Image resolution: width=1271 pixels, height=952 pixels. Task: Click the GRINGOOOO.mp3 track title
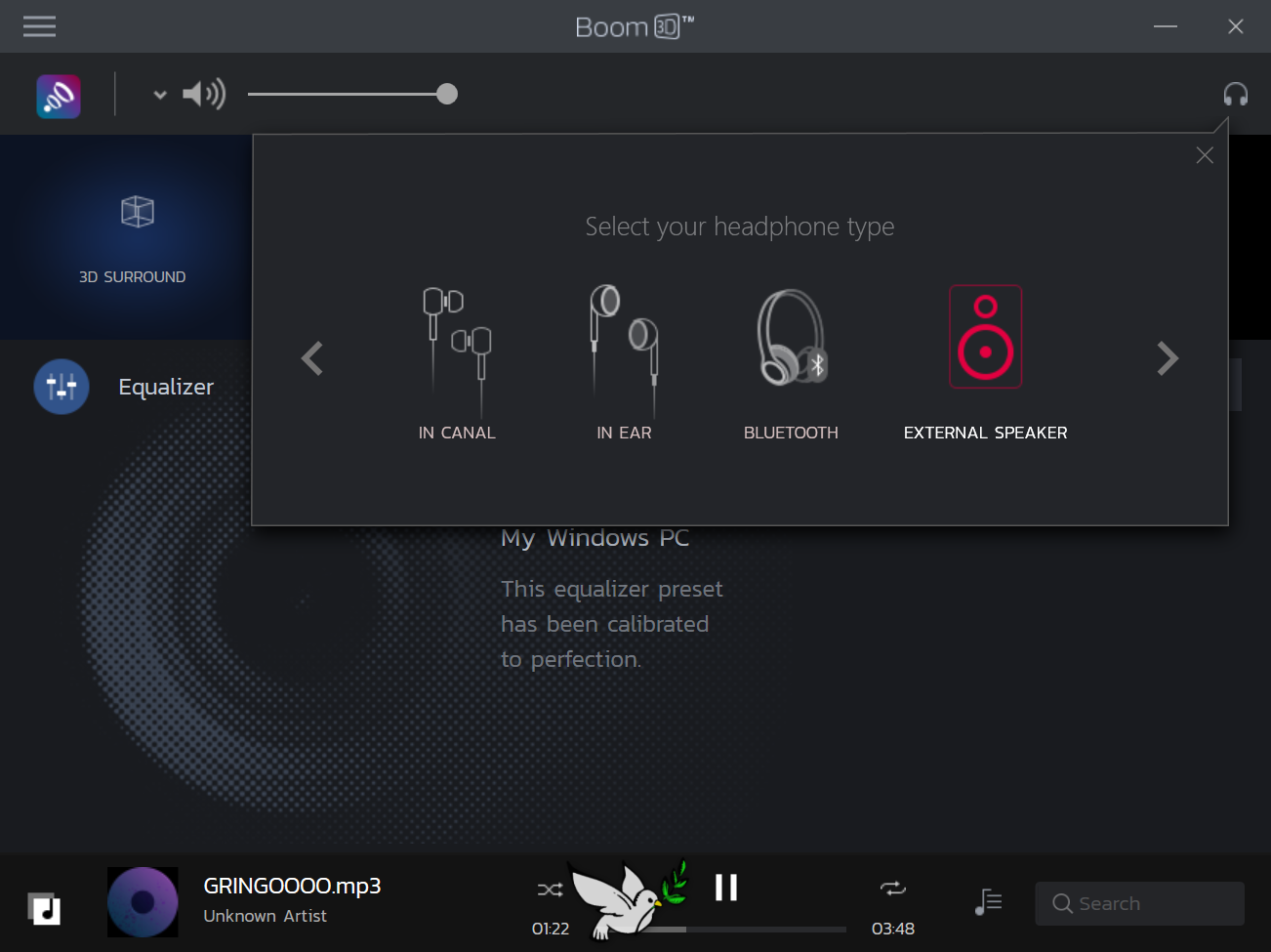pos(292,886)
